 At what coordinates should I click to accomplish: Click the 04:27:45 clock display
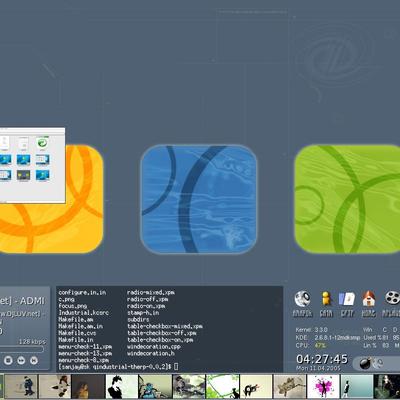322,359
